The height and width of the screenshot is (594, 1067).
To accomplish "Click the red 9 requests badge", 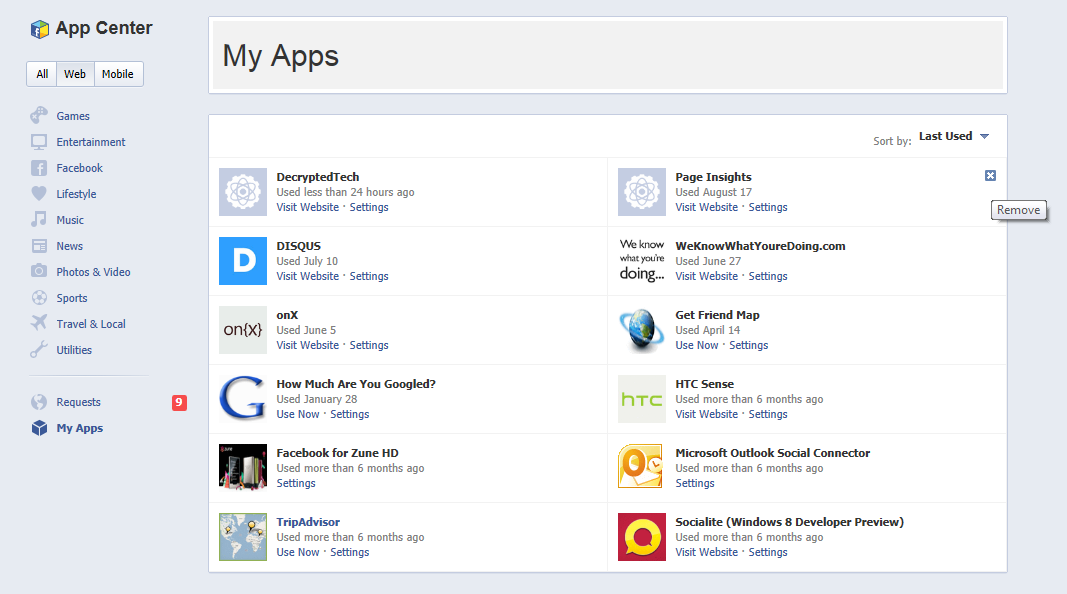I will coord(179,402).
